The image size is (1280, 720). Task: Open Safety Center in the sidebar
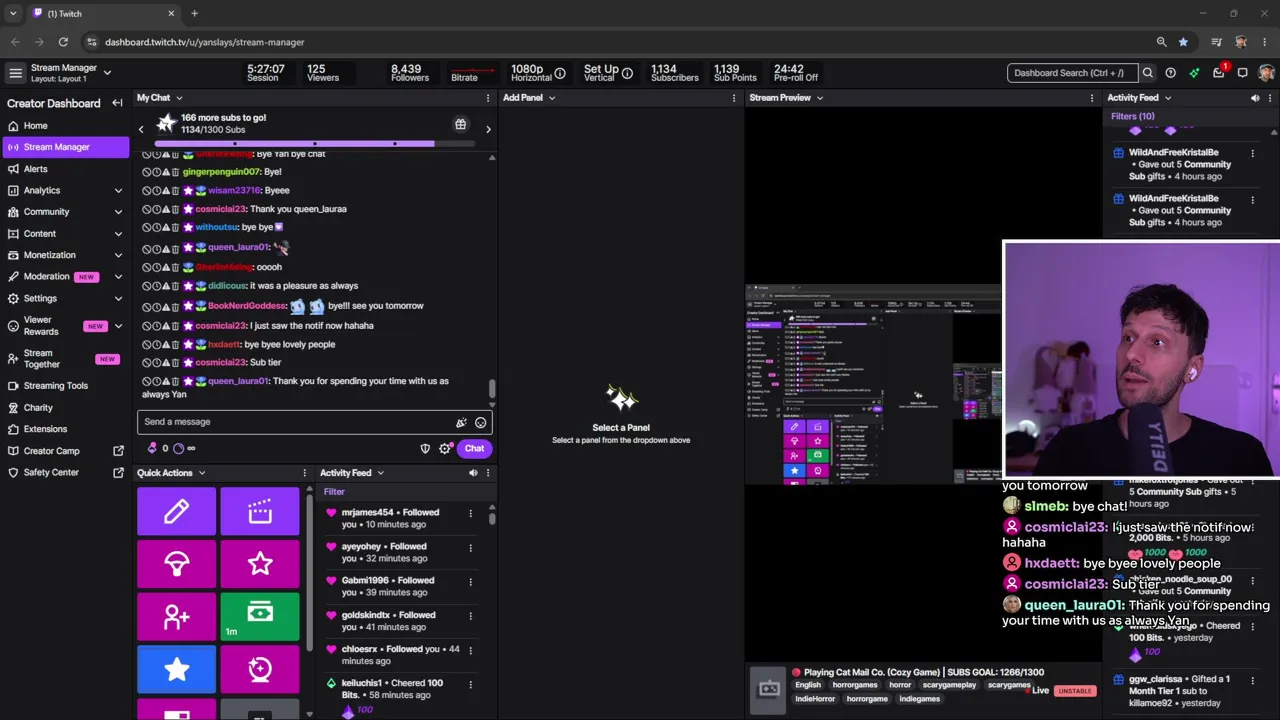click(65, 472)
